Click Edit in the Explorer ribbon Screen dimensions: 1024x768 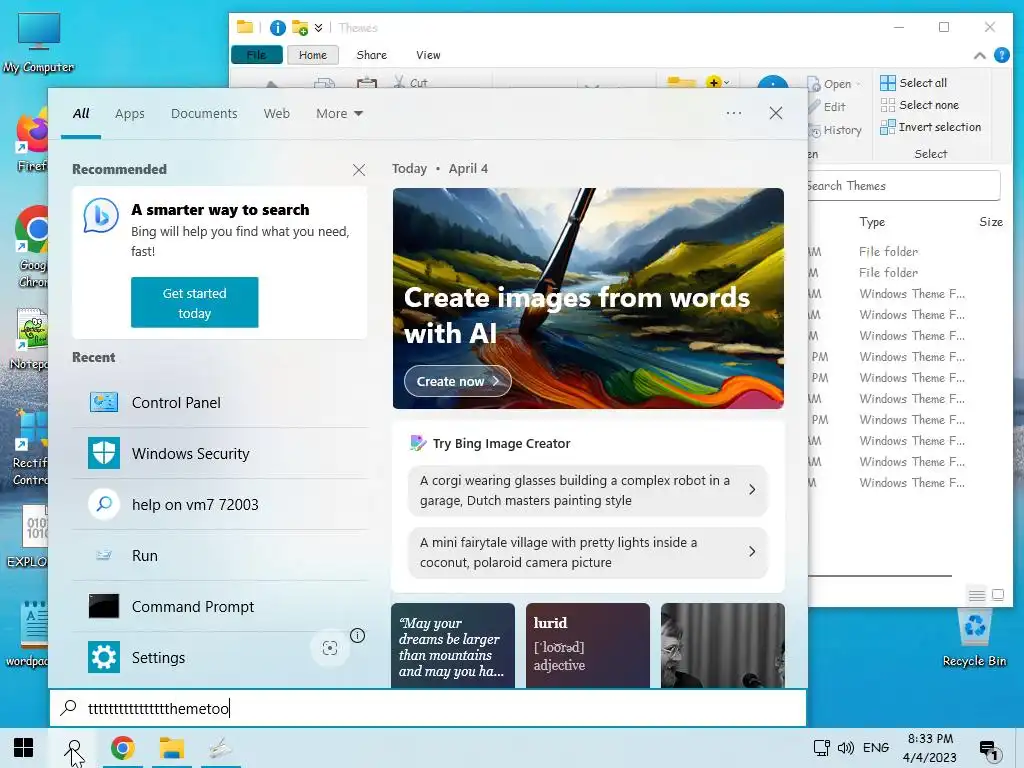click(x=828, y=106)
